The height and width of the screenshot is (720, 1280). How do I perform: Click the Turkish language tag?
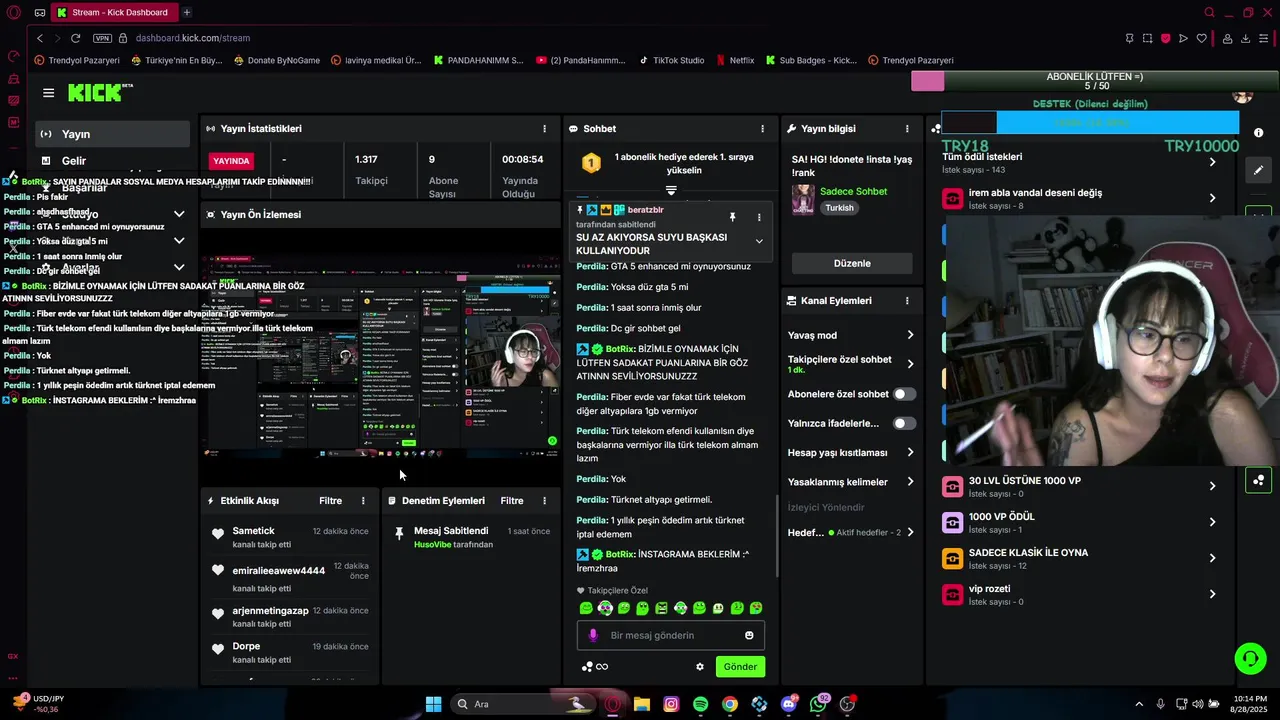[x=839, y=208]
